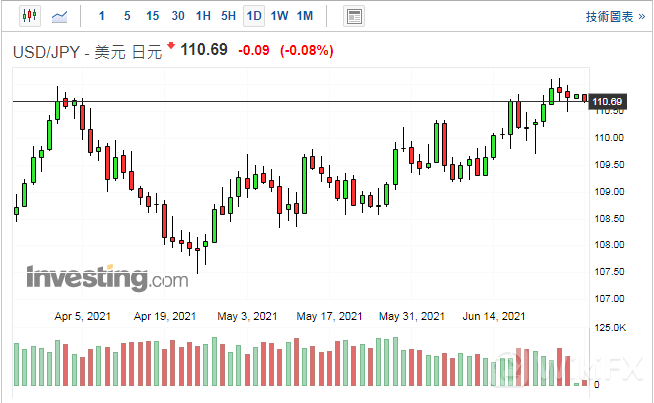This screenshot has width=654, height=403.
Task: Open the chart layout panel icon
Action: pyautogui.click(x=353, y=16)
